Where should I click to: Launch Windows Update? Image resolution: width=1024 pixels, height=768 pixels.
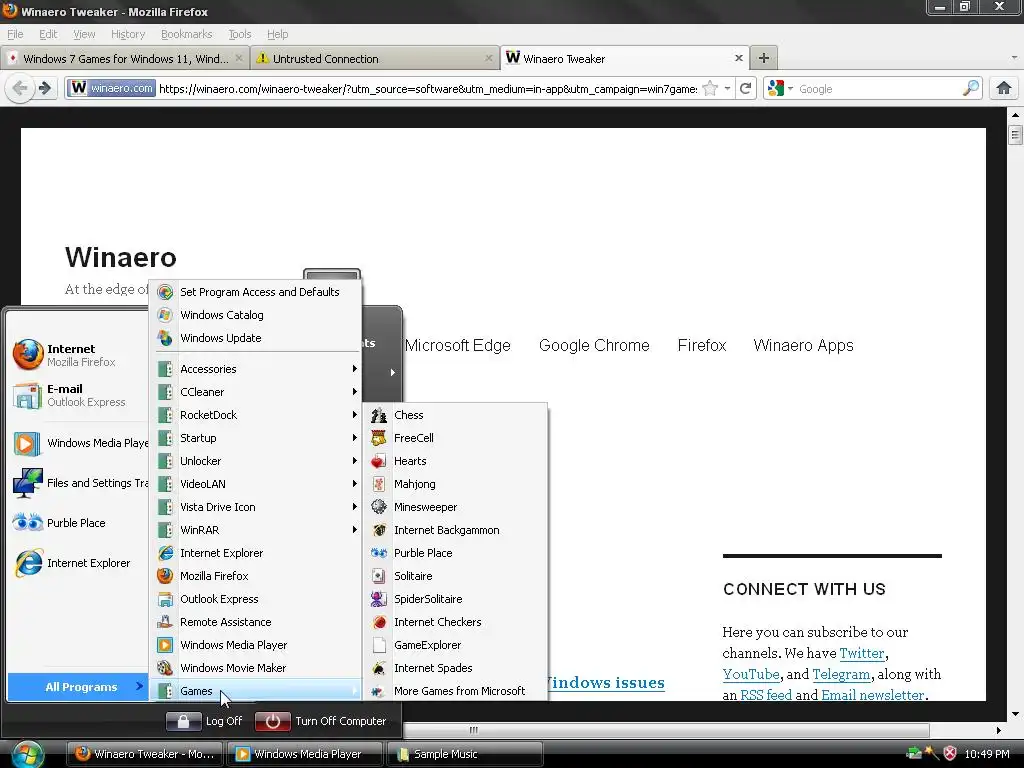pyautogui.click(x=257, y=338)
